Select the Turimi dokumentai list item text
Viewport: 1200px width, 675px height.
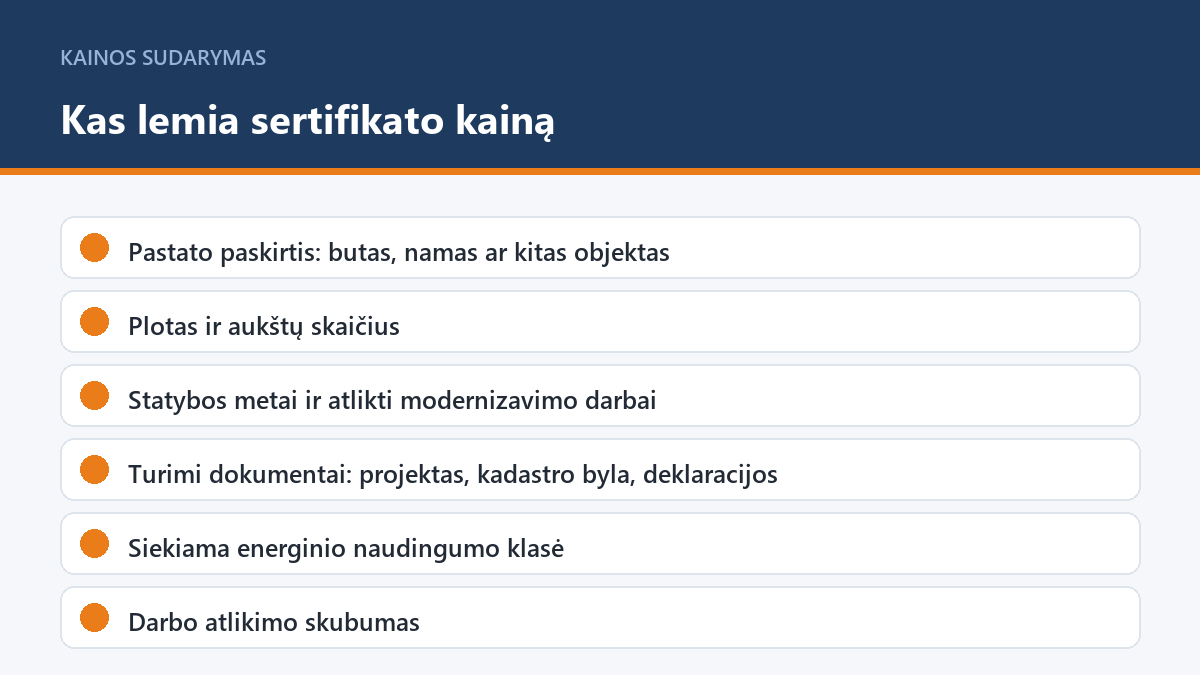point(453,474)
